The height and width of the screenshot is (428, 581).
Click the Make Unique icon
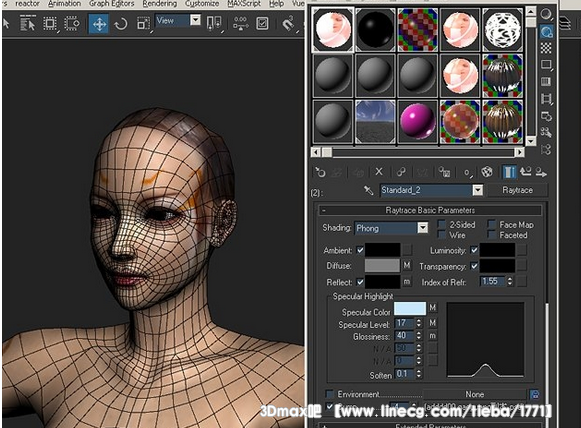(401, 172)
